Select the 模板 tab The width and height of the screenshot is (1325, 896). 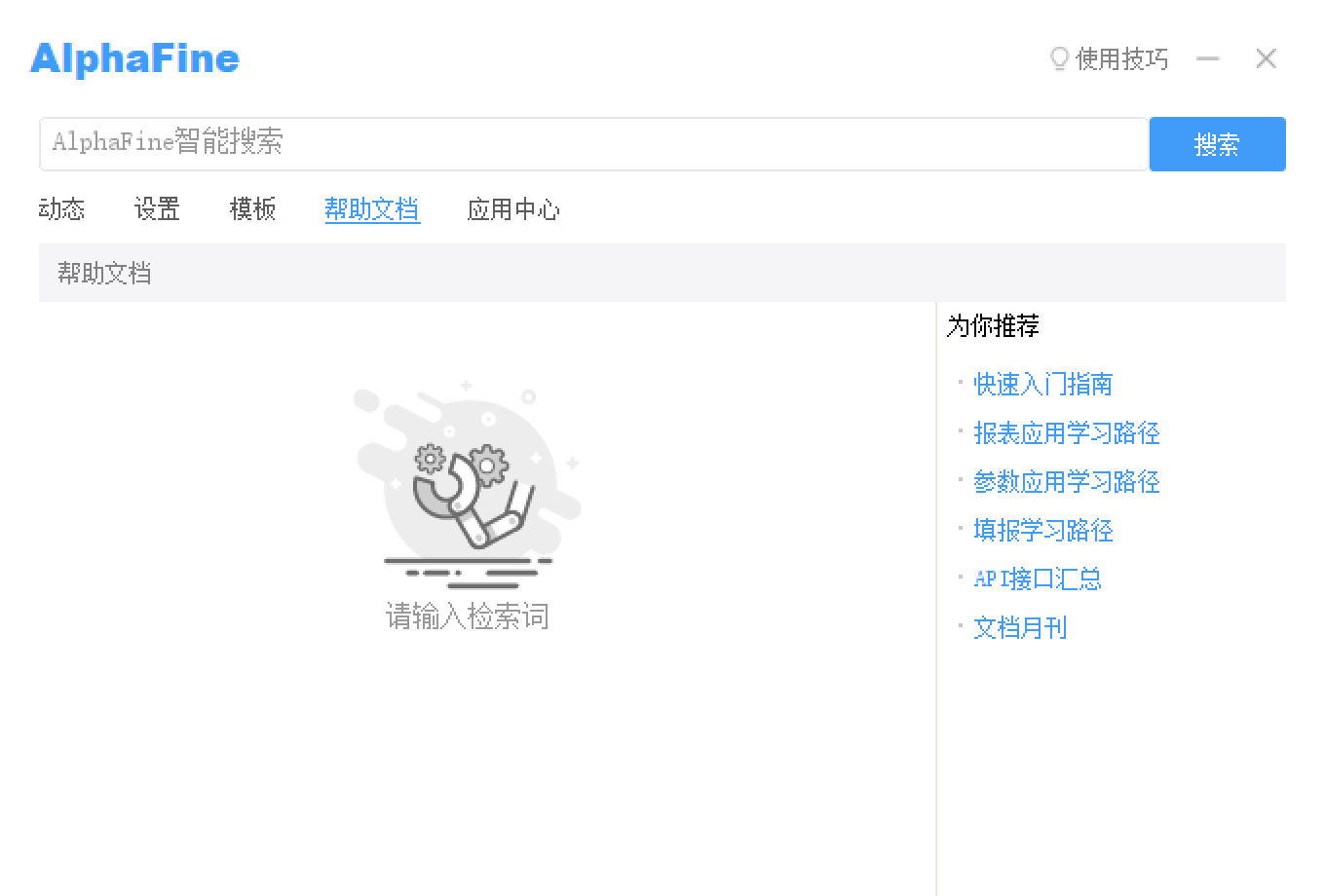(x=252, y=209)
